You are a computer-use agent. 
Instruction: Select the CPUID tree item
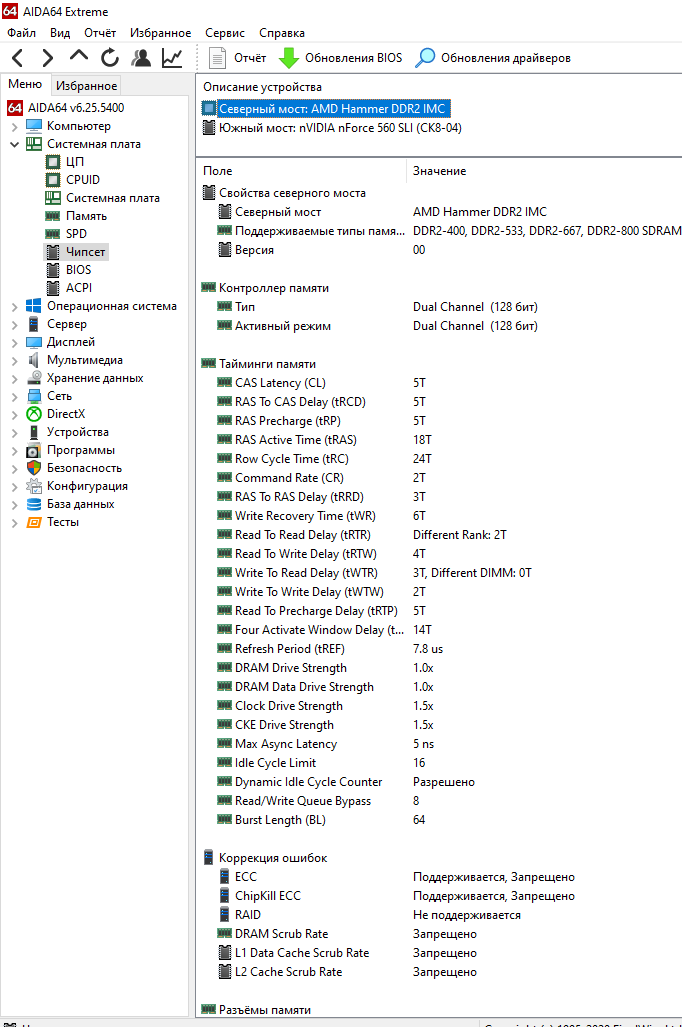point(83,179)
